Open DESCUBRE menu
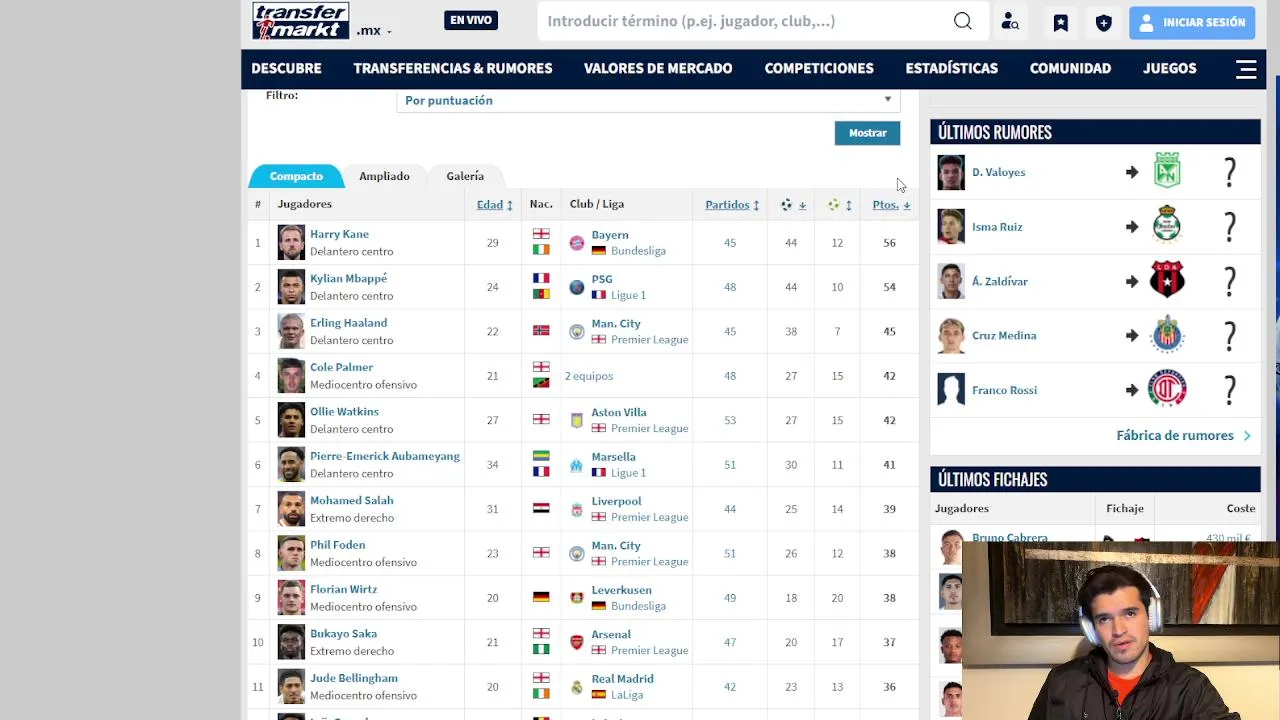The height and width of the screenshot is (720, 1280). tap(286, 69)
